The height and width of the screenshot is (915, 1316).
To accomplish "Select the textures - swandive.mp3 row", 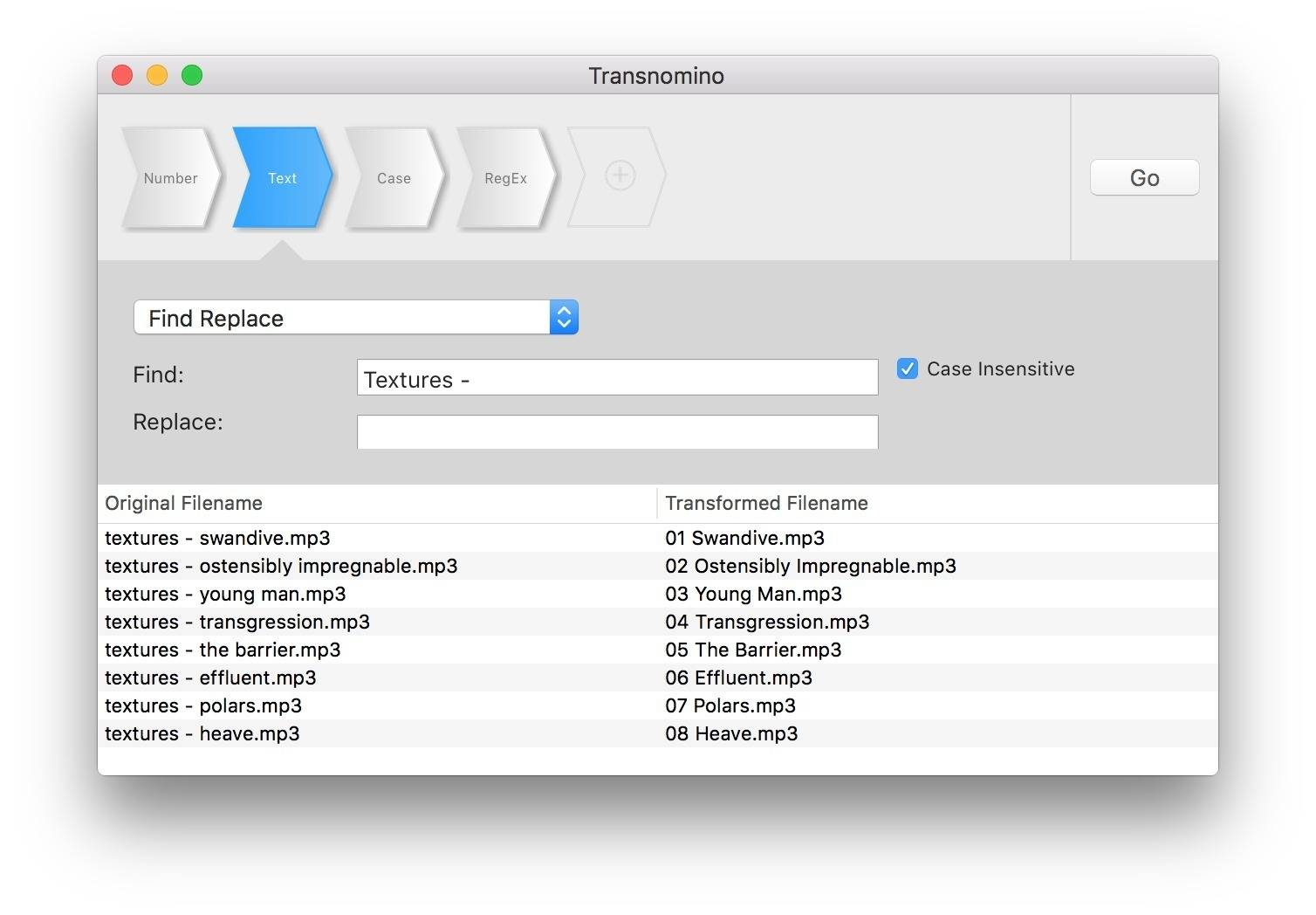I will pos(217,538).
